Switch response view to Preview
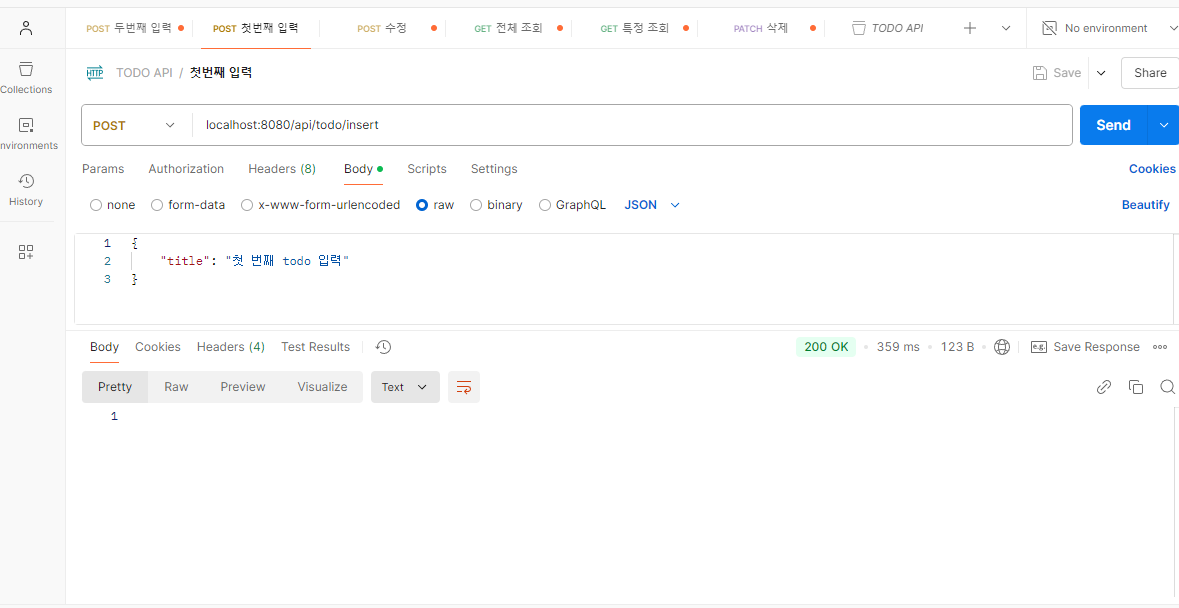 243,387
